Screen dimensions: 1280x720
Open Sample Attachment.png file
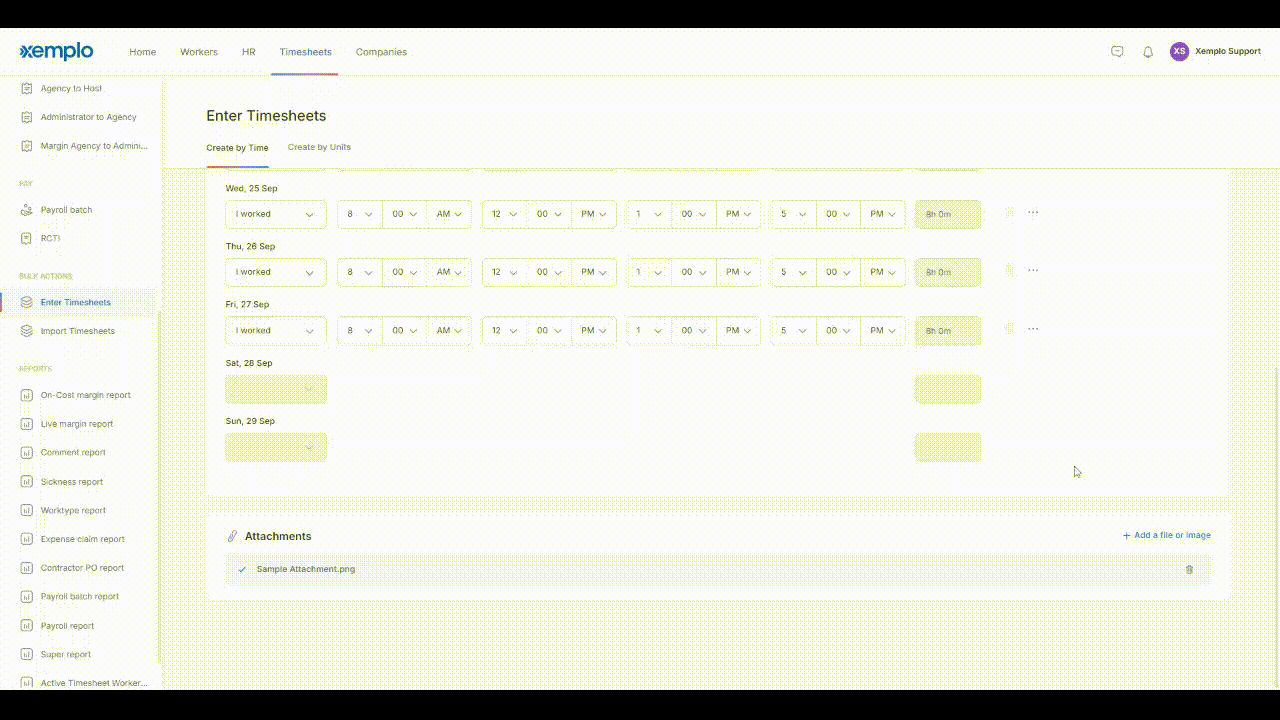click(306, 569)
